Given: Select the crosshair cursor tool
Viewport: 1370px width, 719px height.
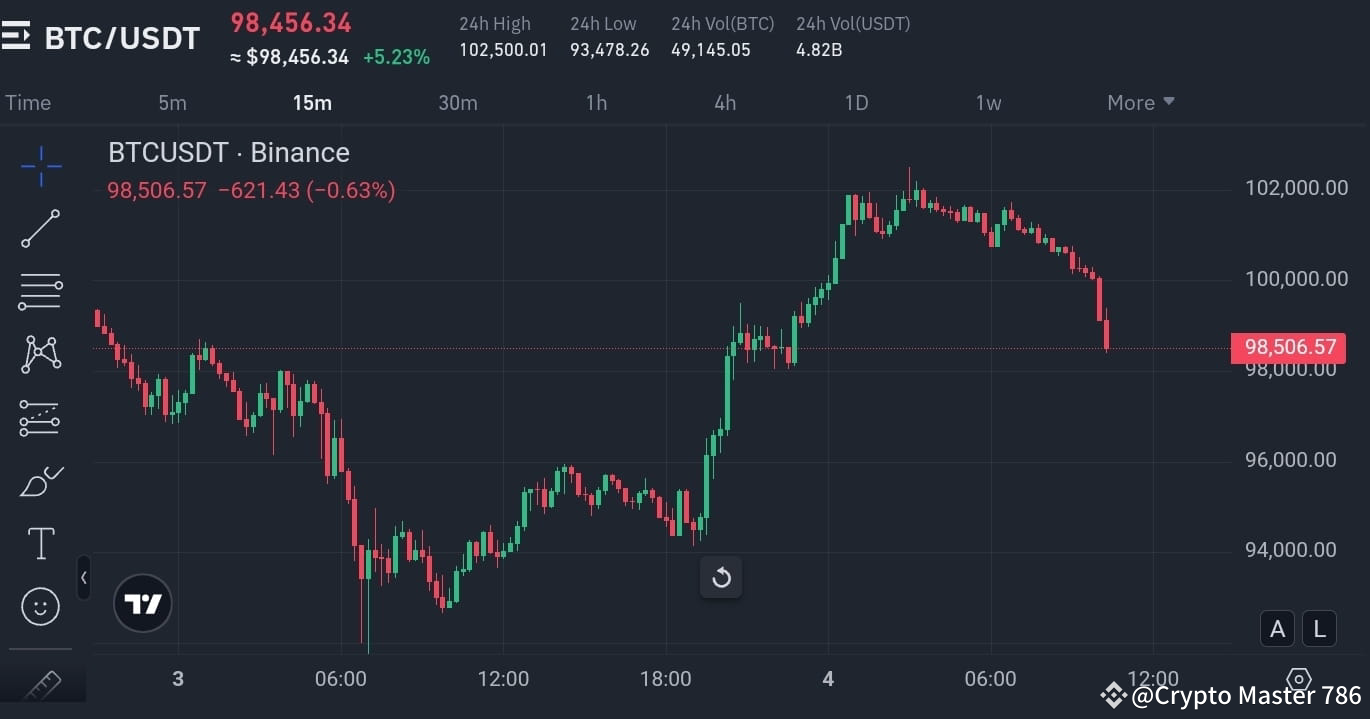Looking at the screenshot, I should [40, 166].
